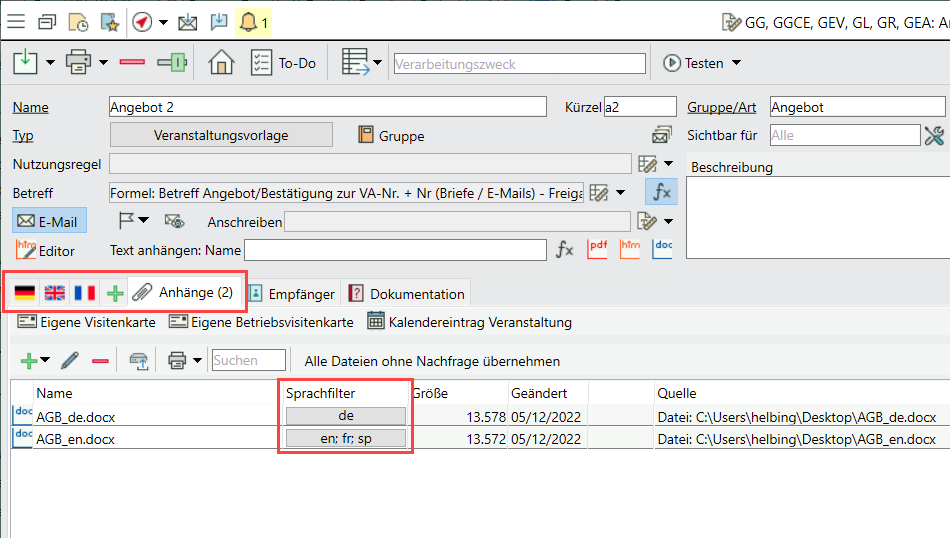Expand the flag dropdown next to E-Mail
Screen dimensions: 950x538
pyautogui.click(x=143, y=221)
